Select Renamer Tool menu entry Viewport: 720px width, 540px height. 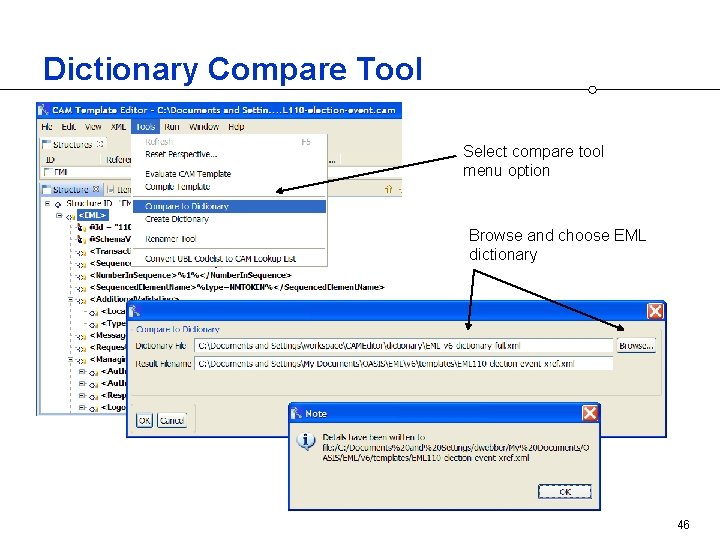pyautogui.click(x=170, y=239)
